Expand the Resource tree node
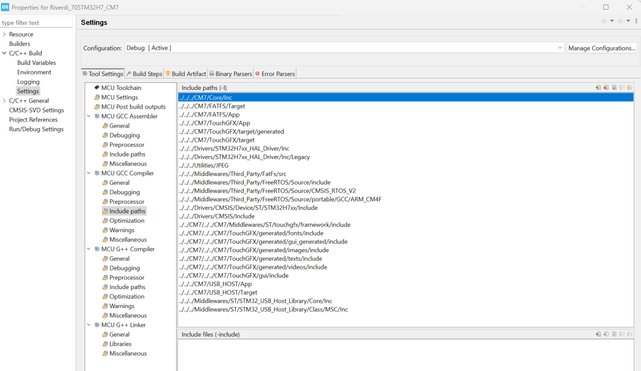 coord(4,34)
